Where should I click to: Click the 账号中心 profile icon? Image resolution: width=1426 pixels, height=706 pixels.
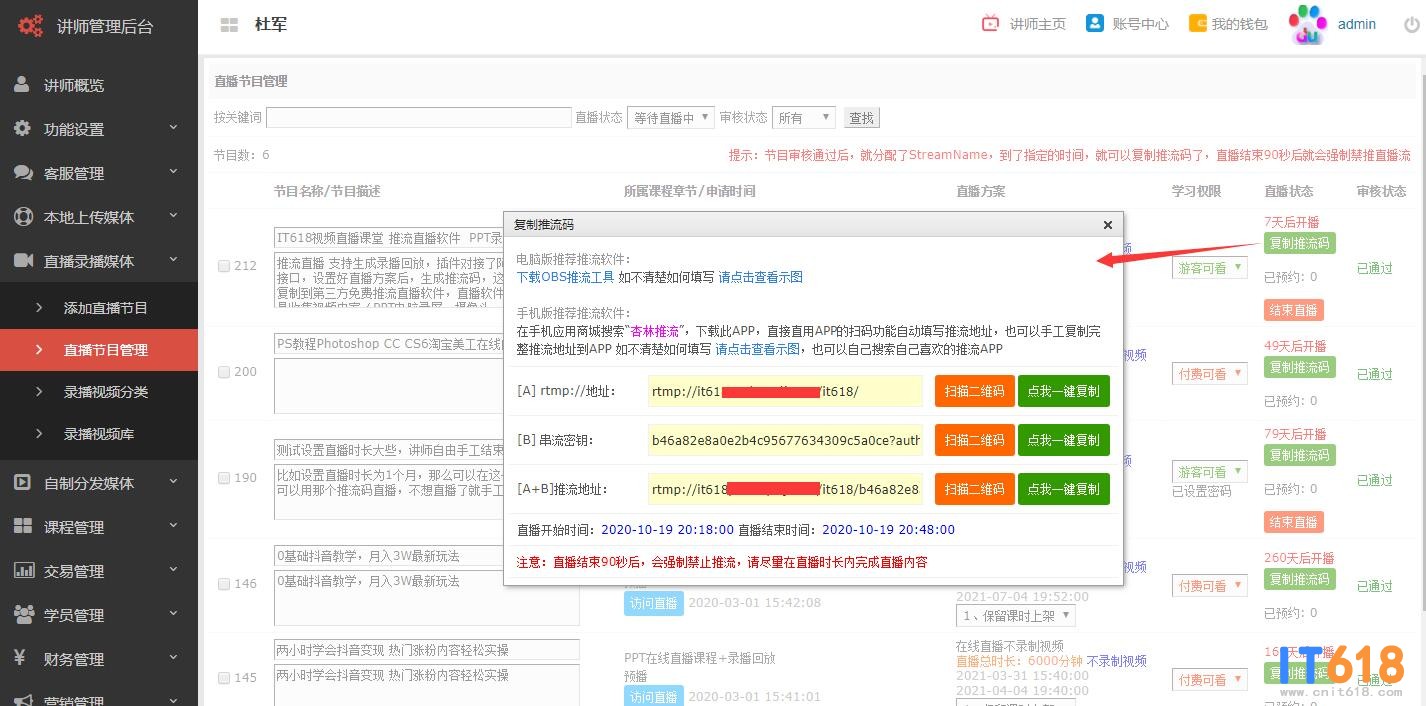[x=1095, y=23]
